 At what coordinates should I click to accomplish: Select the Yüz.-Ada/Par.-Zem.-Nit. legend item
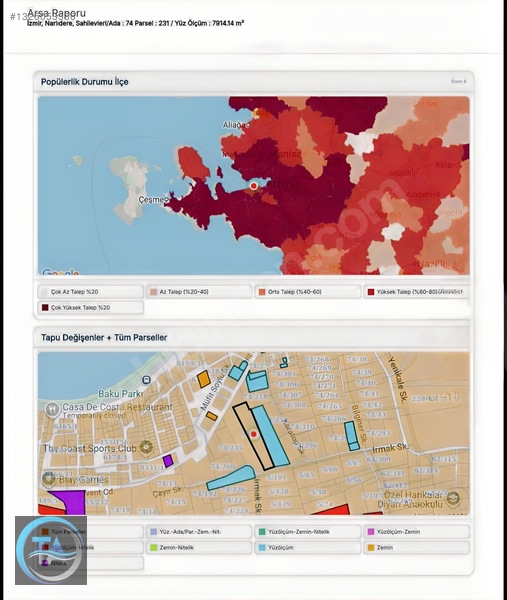click(x=199, y=532)
